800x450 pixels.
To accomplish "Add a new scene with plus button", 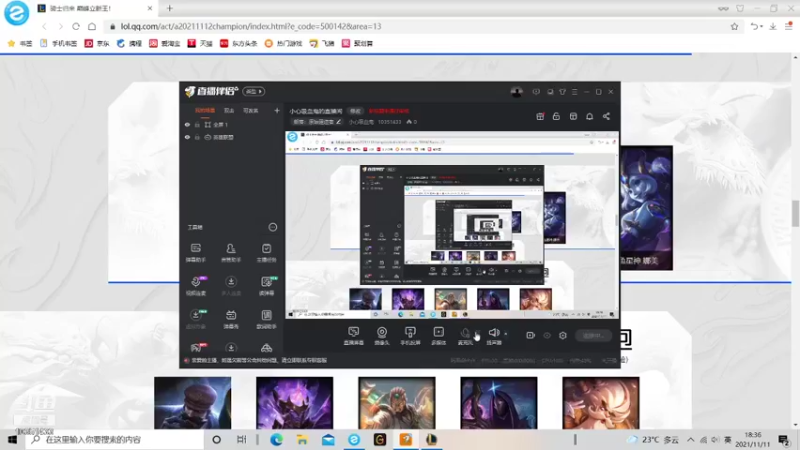I will (277, 110).
